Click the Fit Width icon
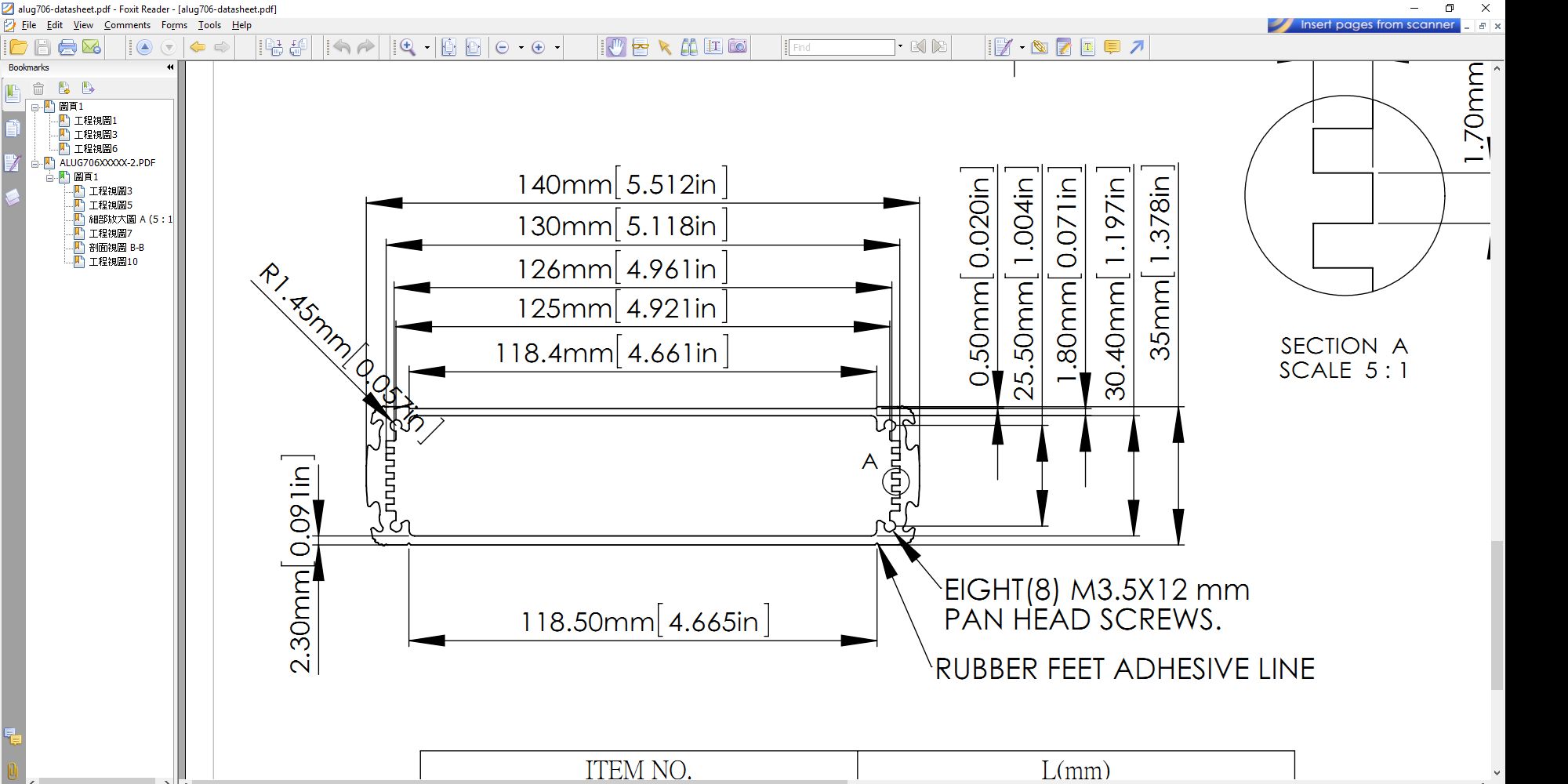The height and width of the screenshot is (784, 1568). coord(474,47)
